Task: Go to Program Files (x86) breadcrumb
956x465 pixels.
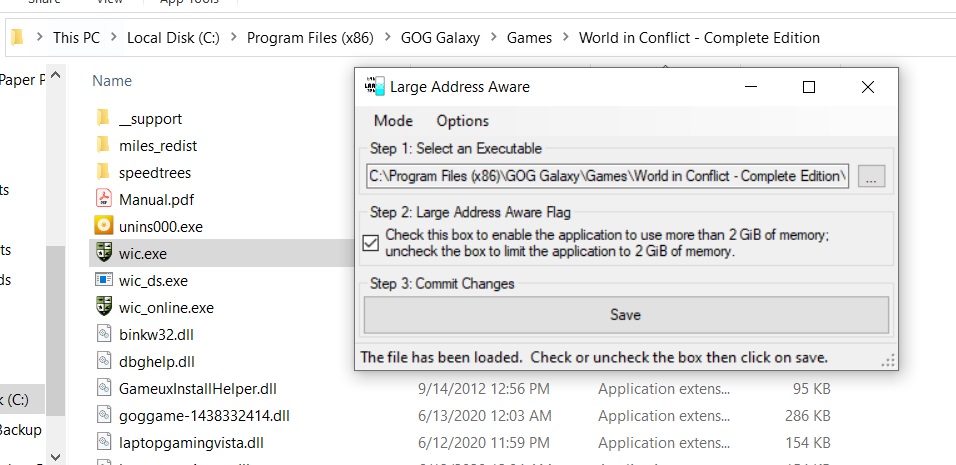Action: pos(310,38)
